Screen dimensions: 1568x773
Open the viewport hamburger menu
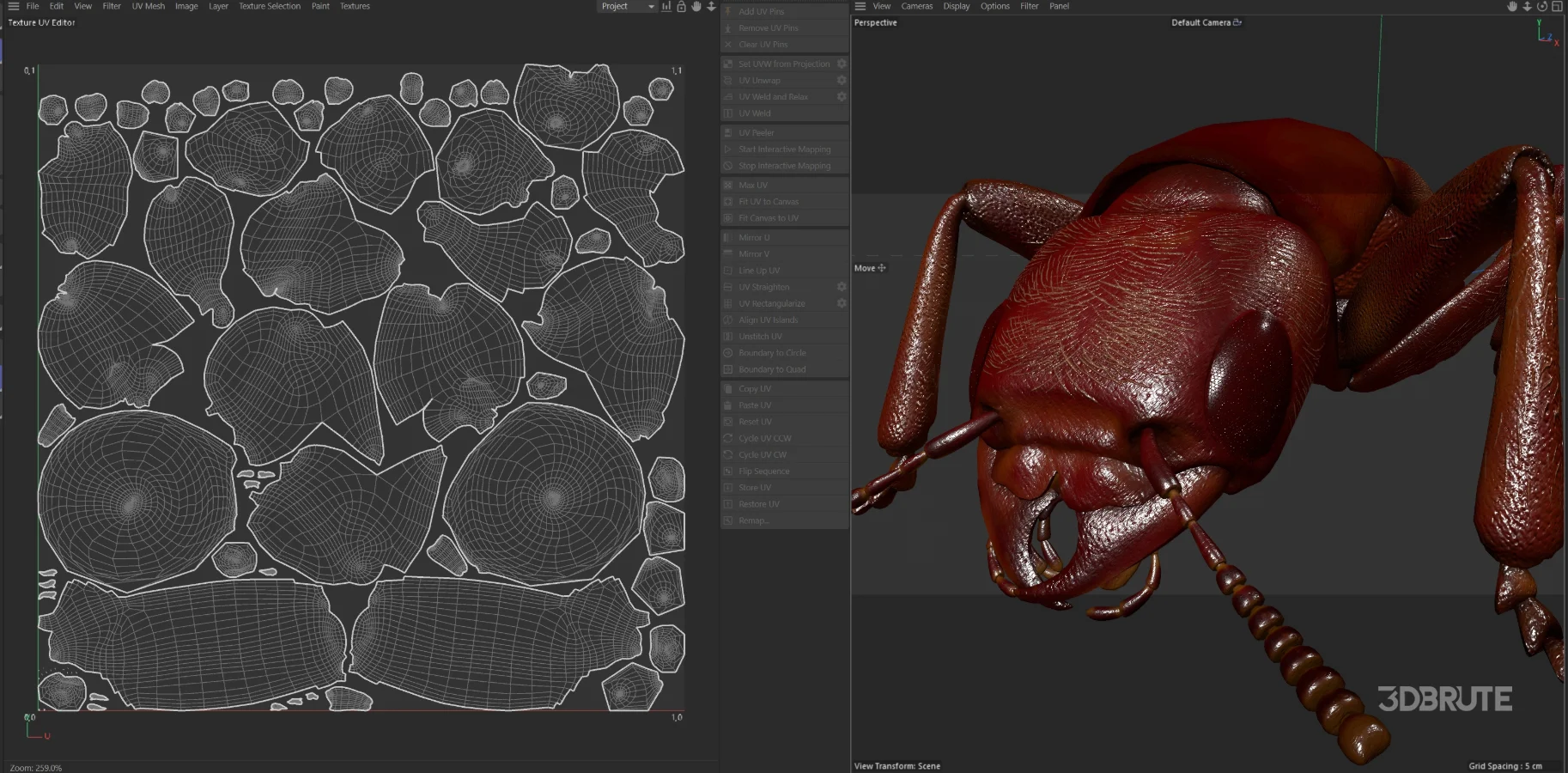tap(860, 6)
